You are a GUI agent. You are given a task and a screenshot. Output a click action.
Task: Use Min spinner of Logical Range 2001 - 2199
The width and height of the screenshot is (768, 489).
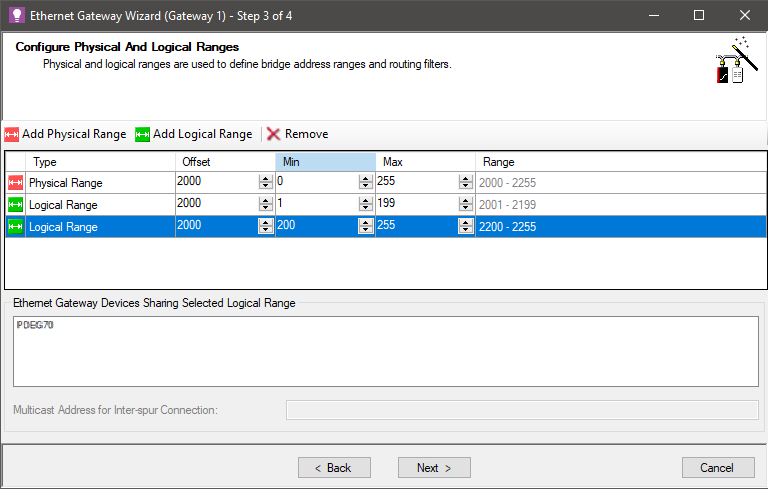366,204
